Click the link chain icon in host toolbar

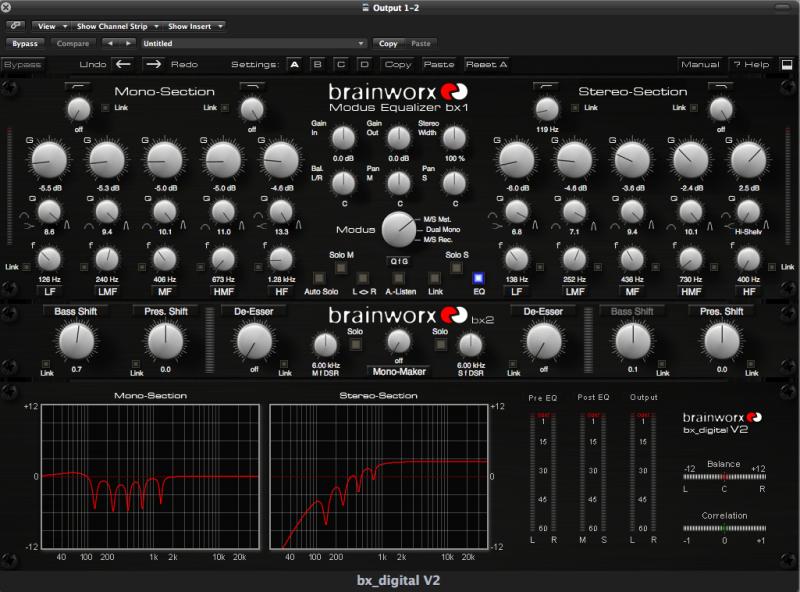point(16,26)
